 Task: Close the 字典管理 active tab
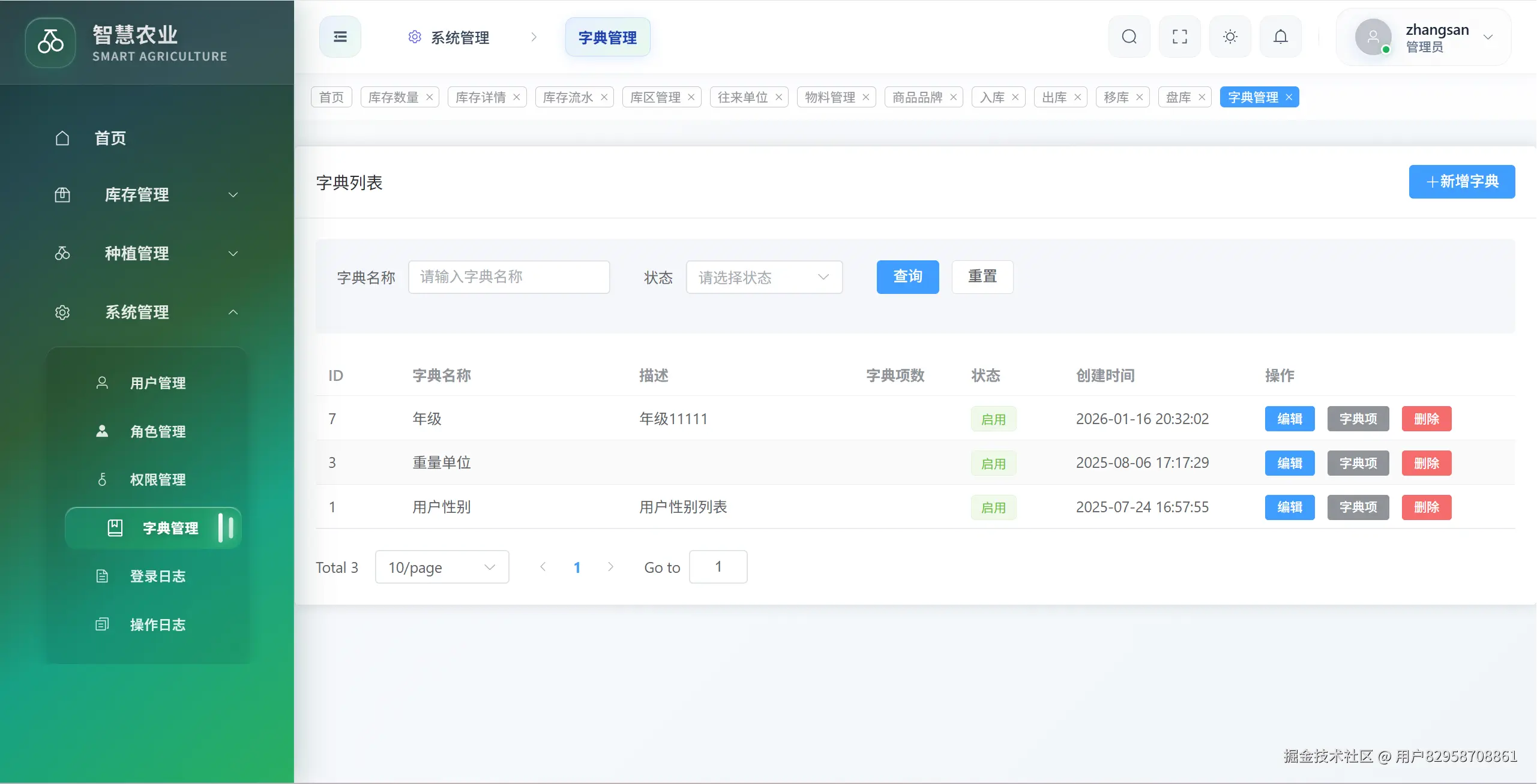[x=1289, y=97]
